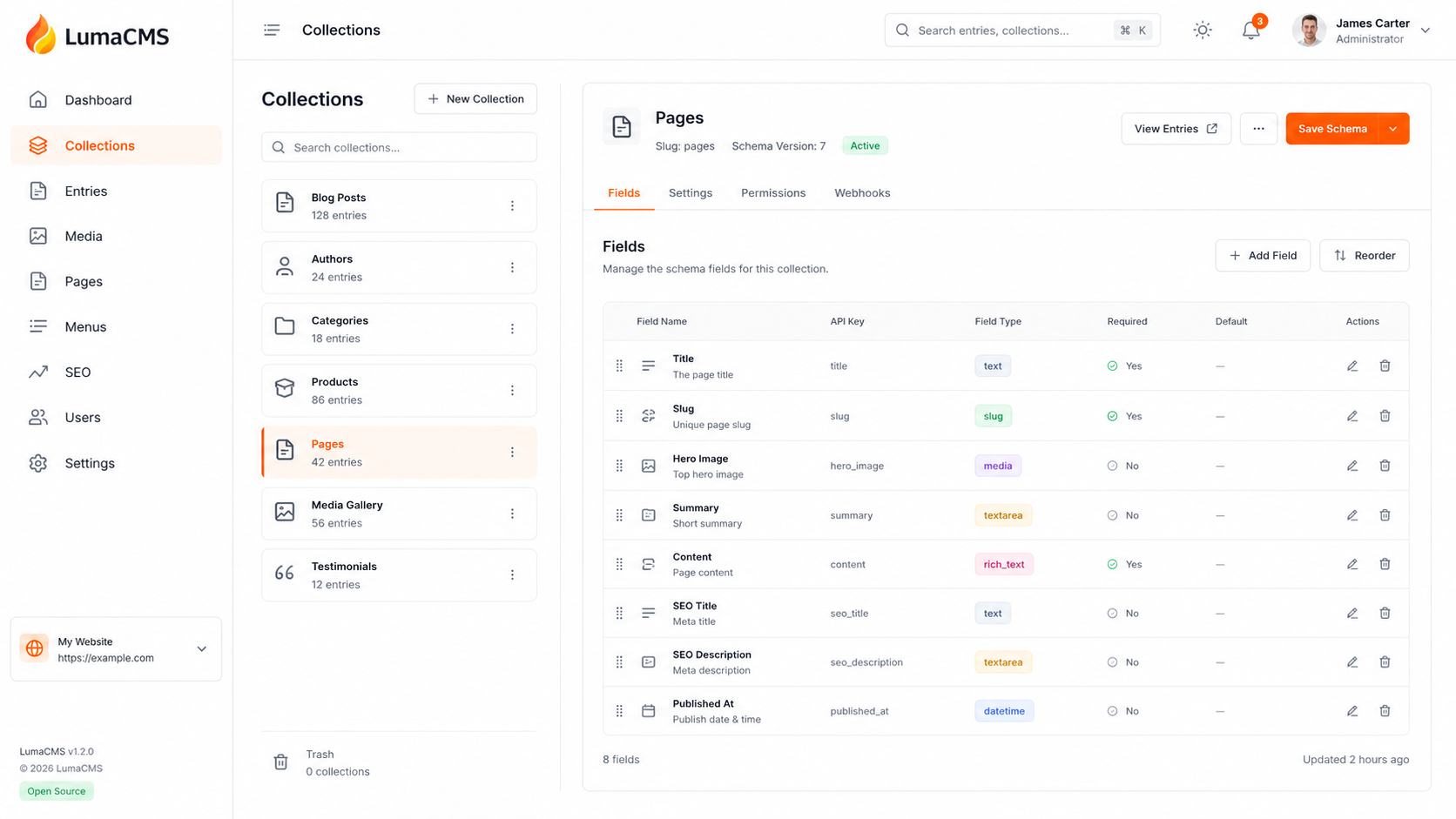Open Categories options menu
This screenshot has width=1456, height=819.
click(x=512, y=329)
